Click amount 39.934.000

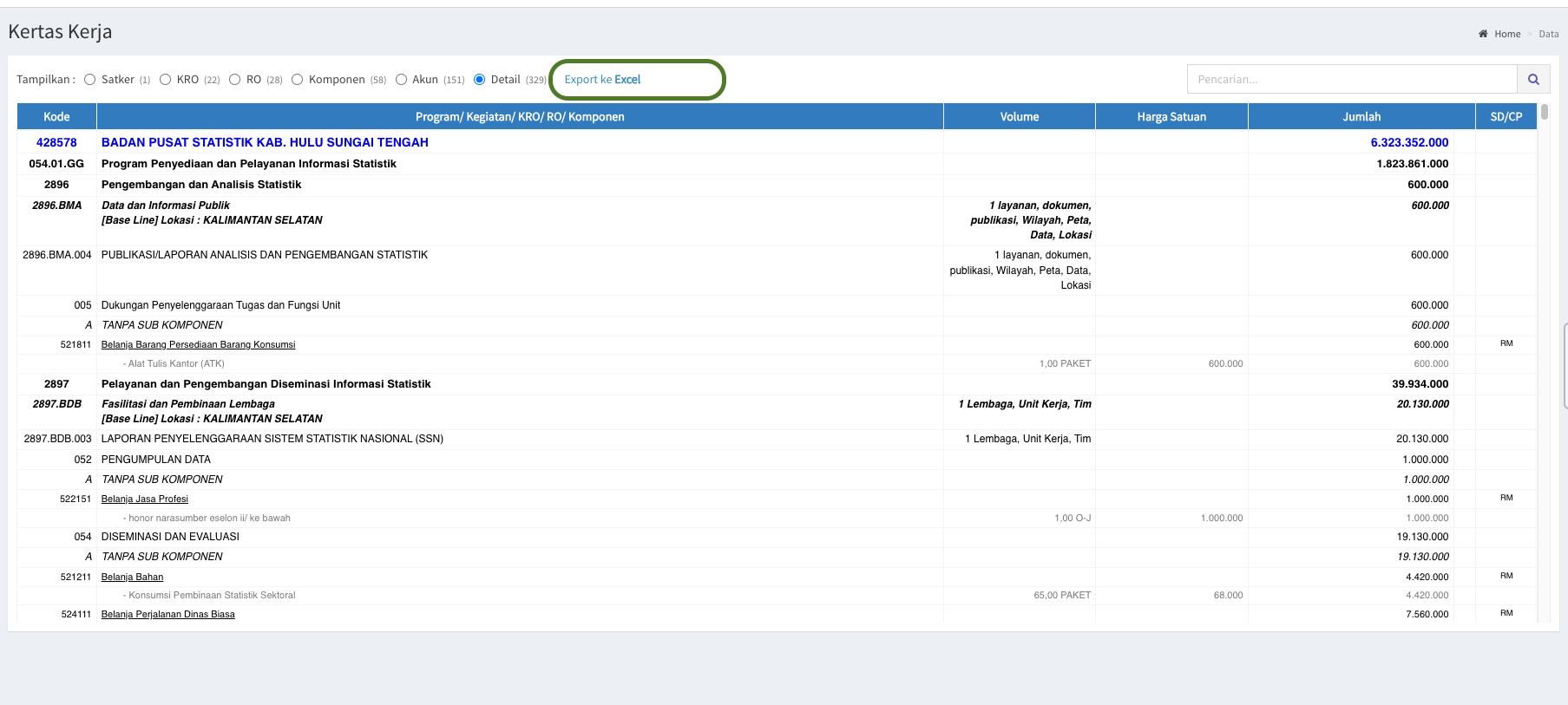(1420, 384)
